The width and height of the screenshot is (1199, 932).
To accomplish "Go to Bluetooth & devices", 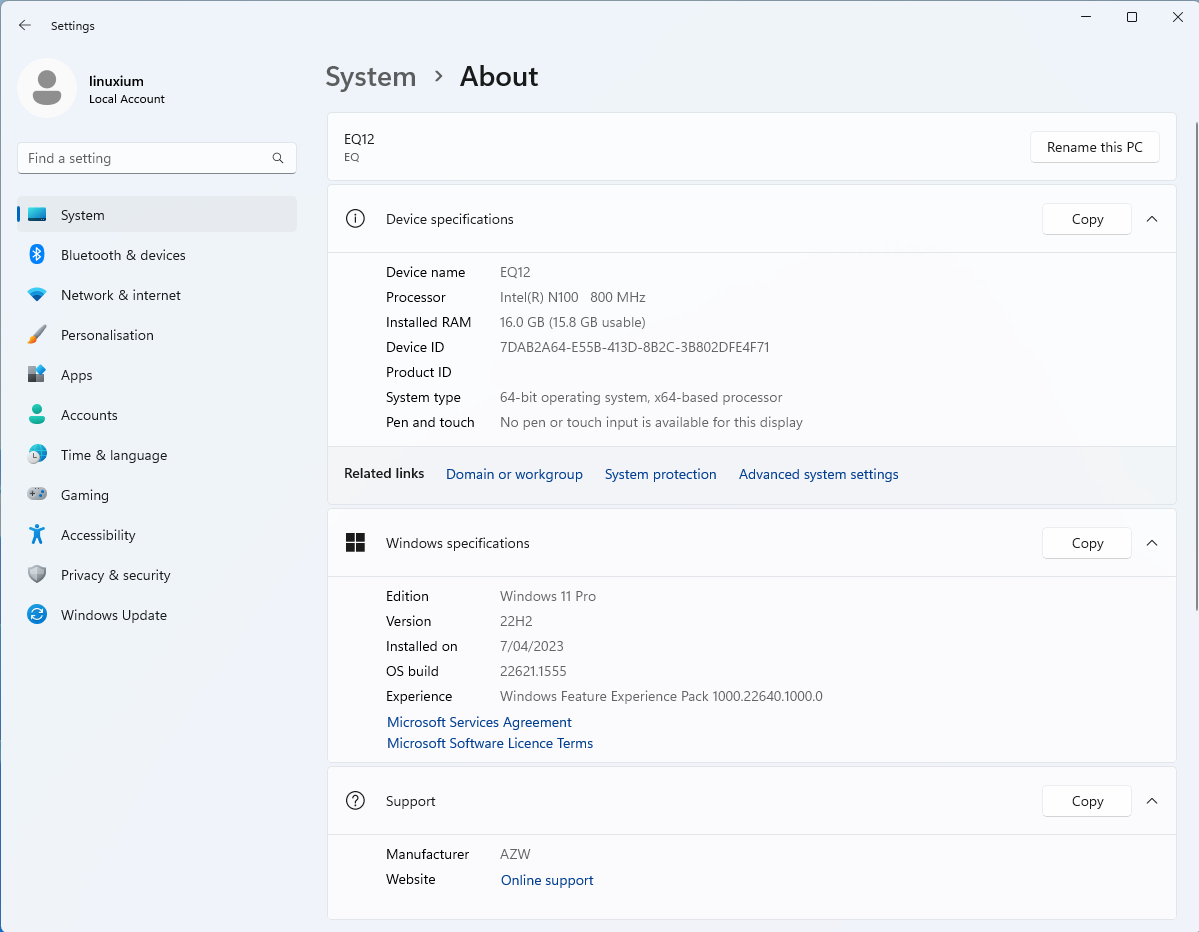I will pyautogui.click(x=157, y=255).
